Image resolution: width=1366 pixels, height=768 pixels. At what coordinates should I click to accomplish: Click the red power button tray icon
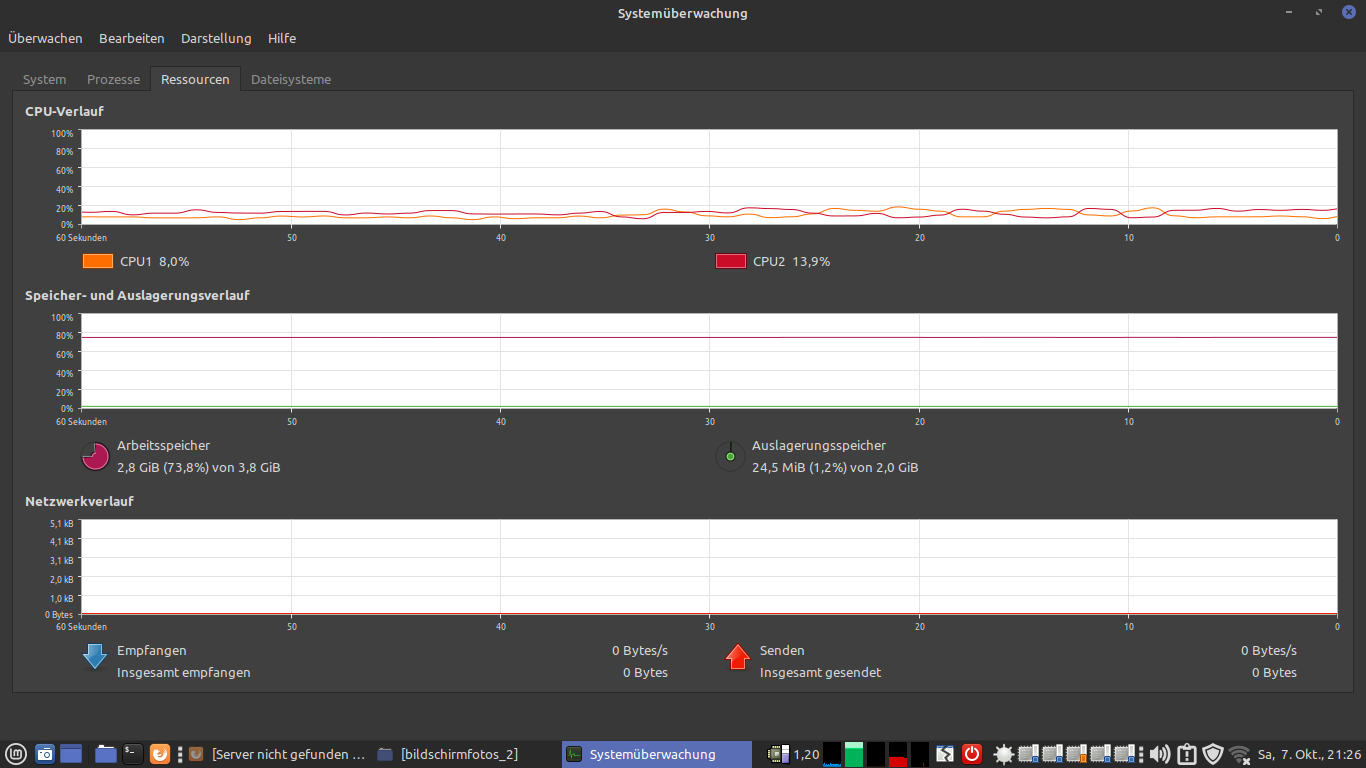972,754
